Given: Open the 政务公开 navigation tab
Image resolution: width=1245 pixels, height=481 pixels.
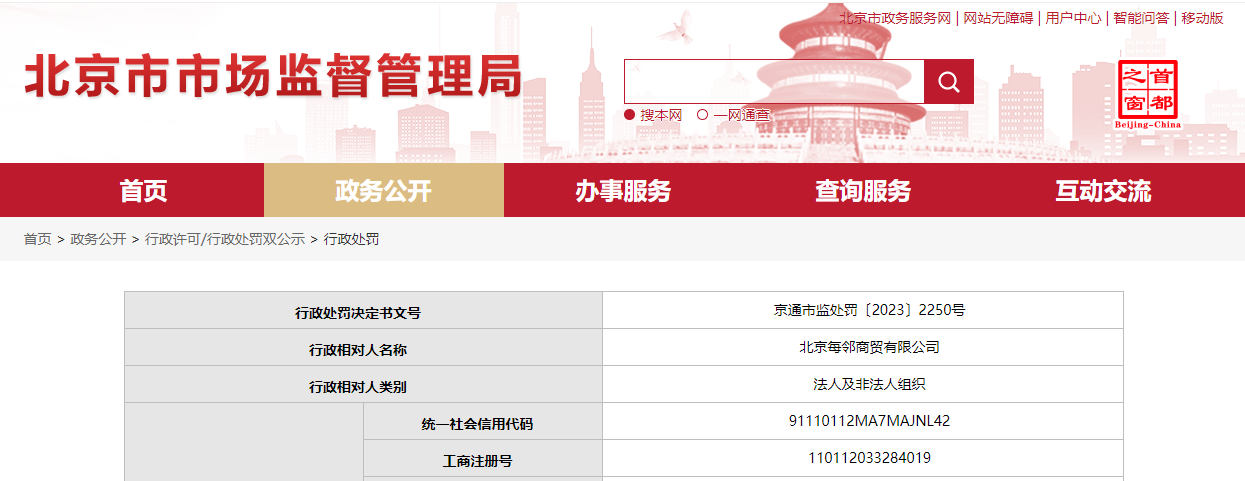Looking at the screenshot, I should (x=384, y=190).
